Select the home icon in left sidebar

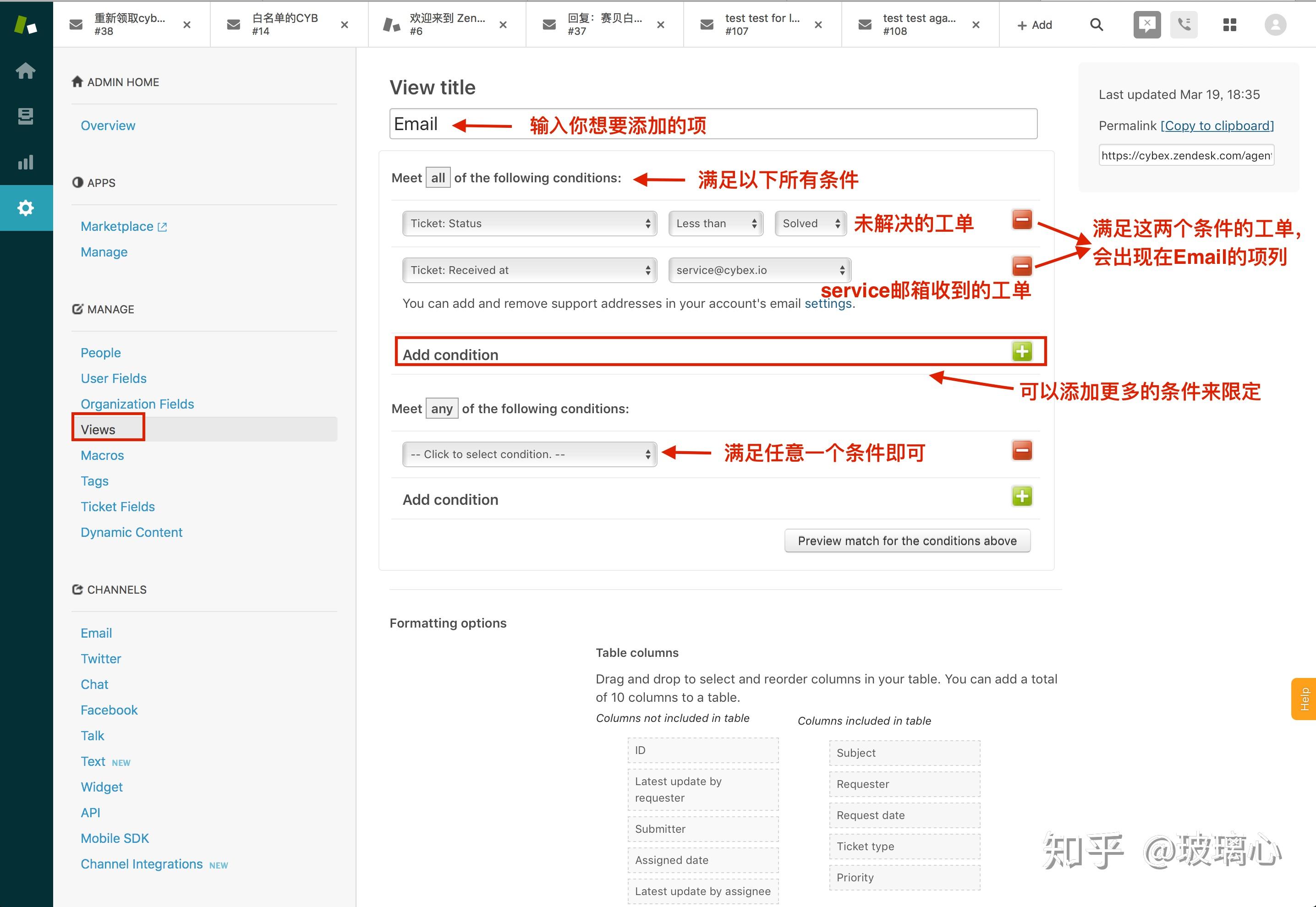pos(26,70)
